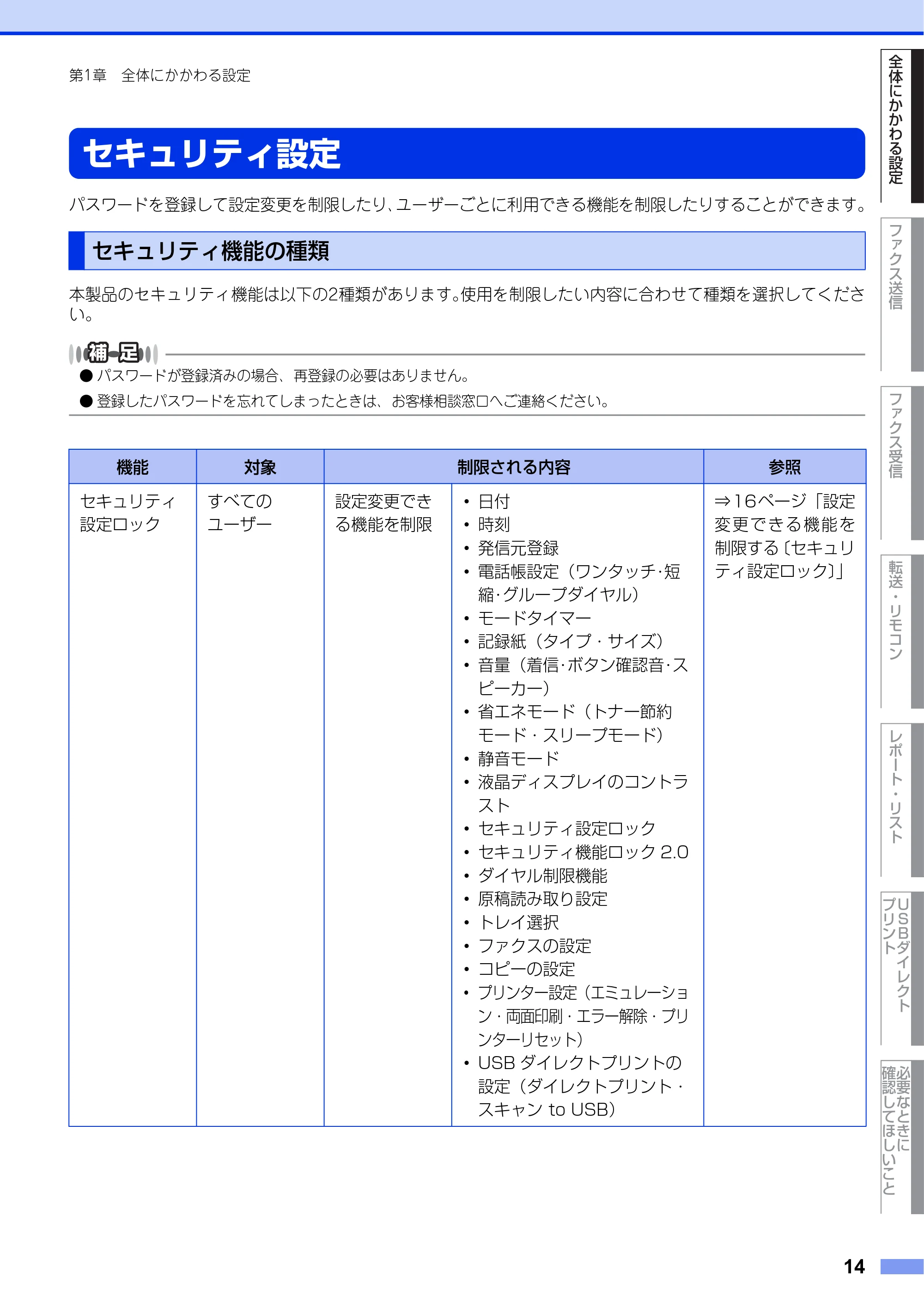Follow the ⇒16ページ reference link
Image resolution: width=924 pixels, height=1308 pixels.
(784, 536)
